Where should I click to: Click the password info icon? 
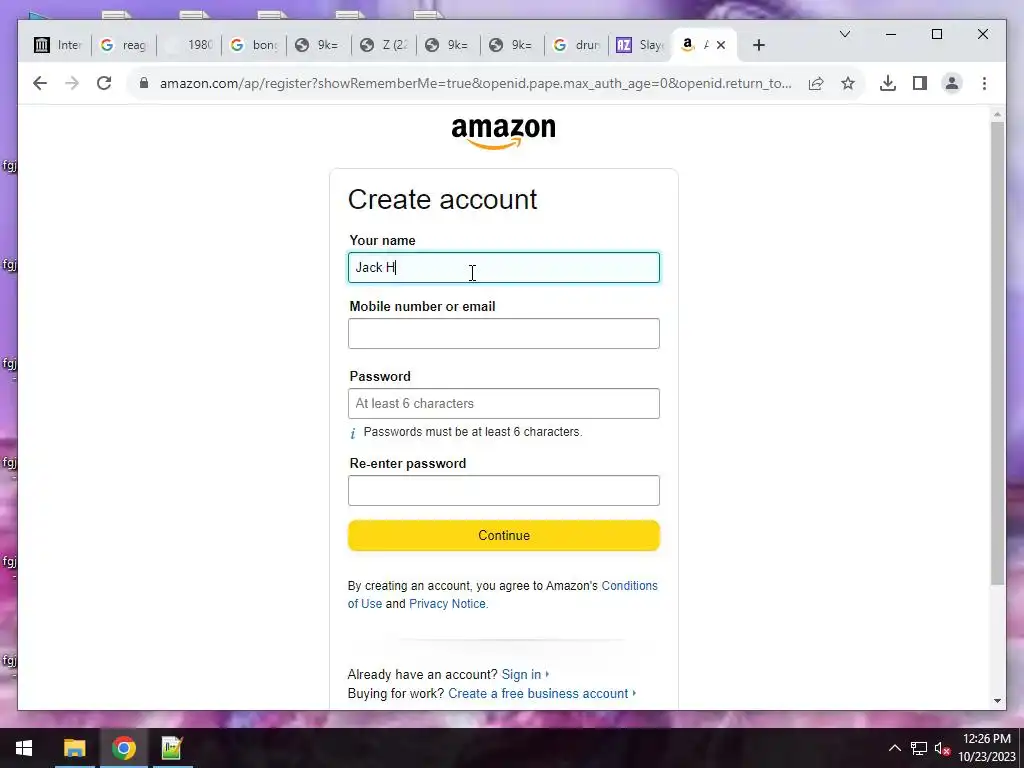coord(353,433)
